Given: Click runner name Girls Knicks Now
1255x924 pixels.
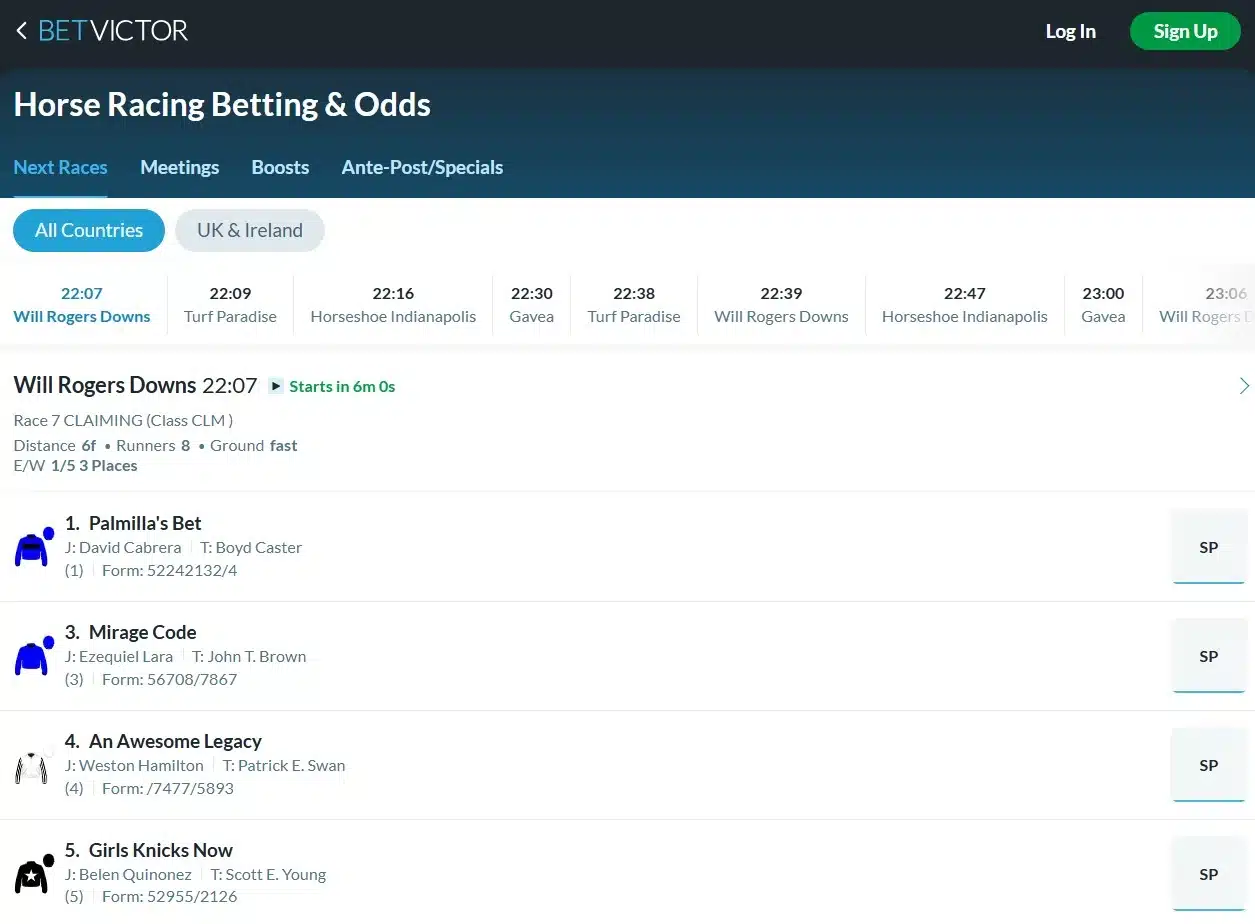Looking at the screenshot, I should [x=160, y=850].
